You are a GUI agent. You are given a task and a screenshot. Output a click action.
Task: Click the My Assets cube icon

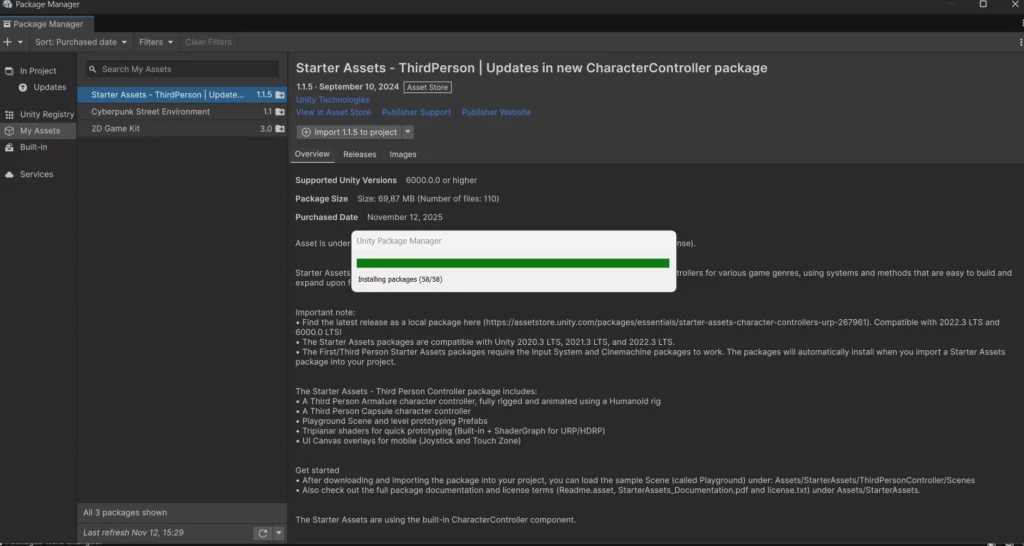(x=9, y=131)
